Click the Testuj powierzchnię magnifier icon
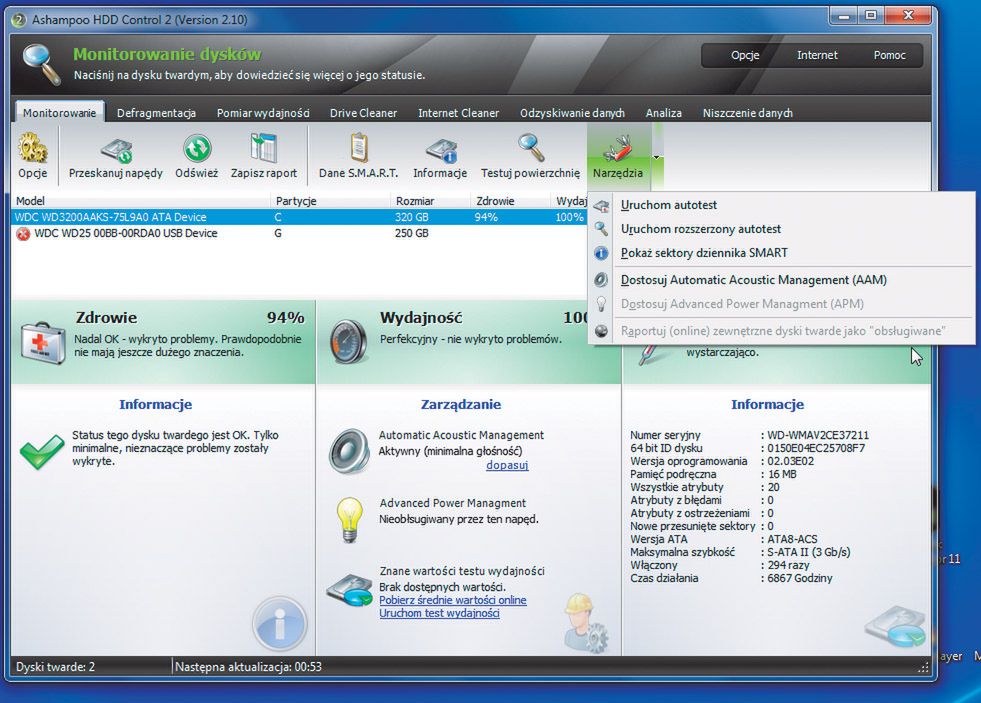 [x=531, y=148]
